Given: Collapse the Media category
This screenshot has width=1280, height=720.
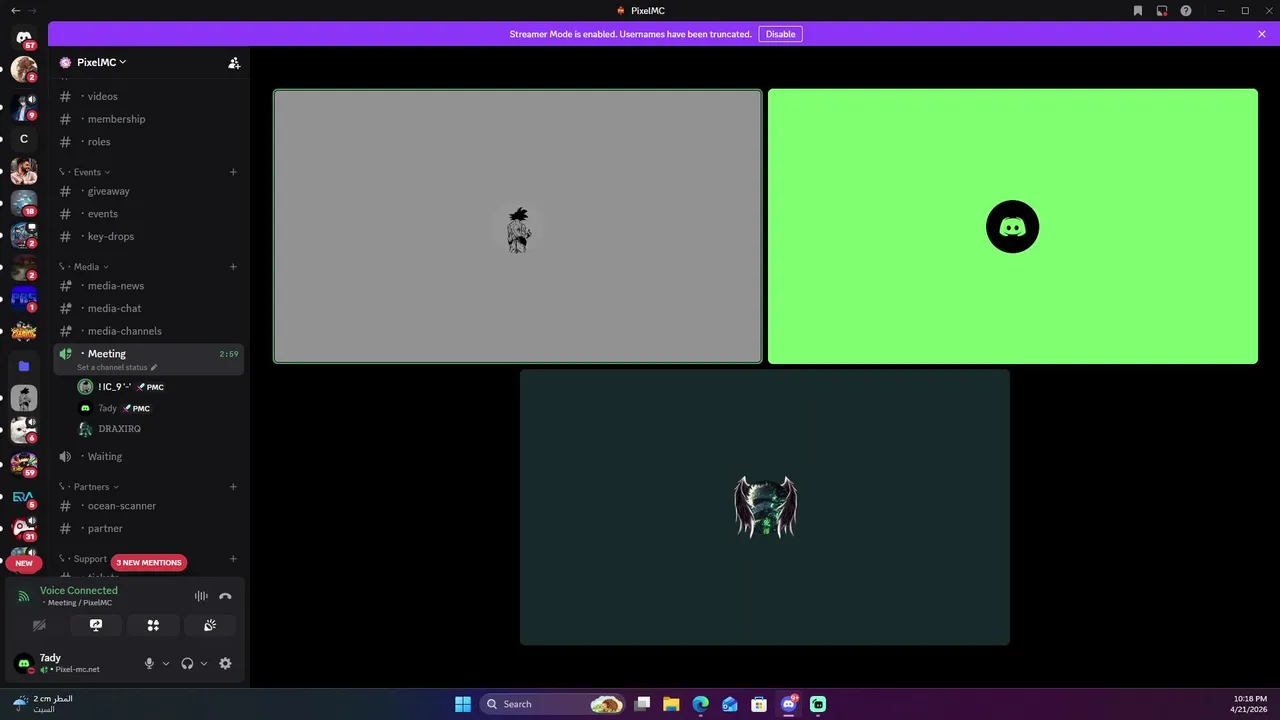Looking at the screenshot, I should [x=84, y=267].
